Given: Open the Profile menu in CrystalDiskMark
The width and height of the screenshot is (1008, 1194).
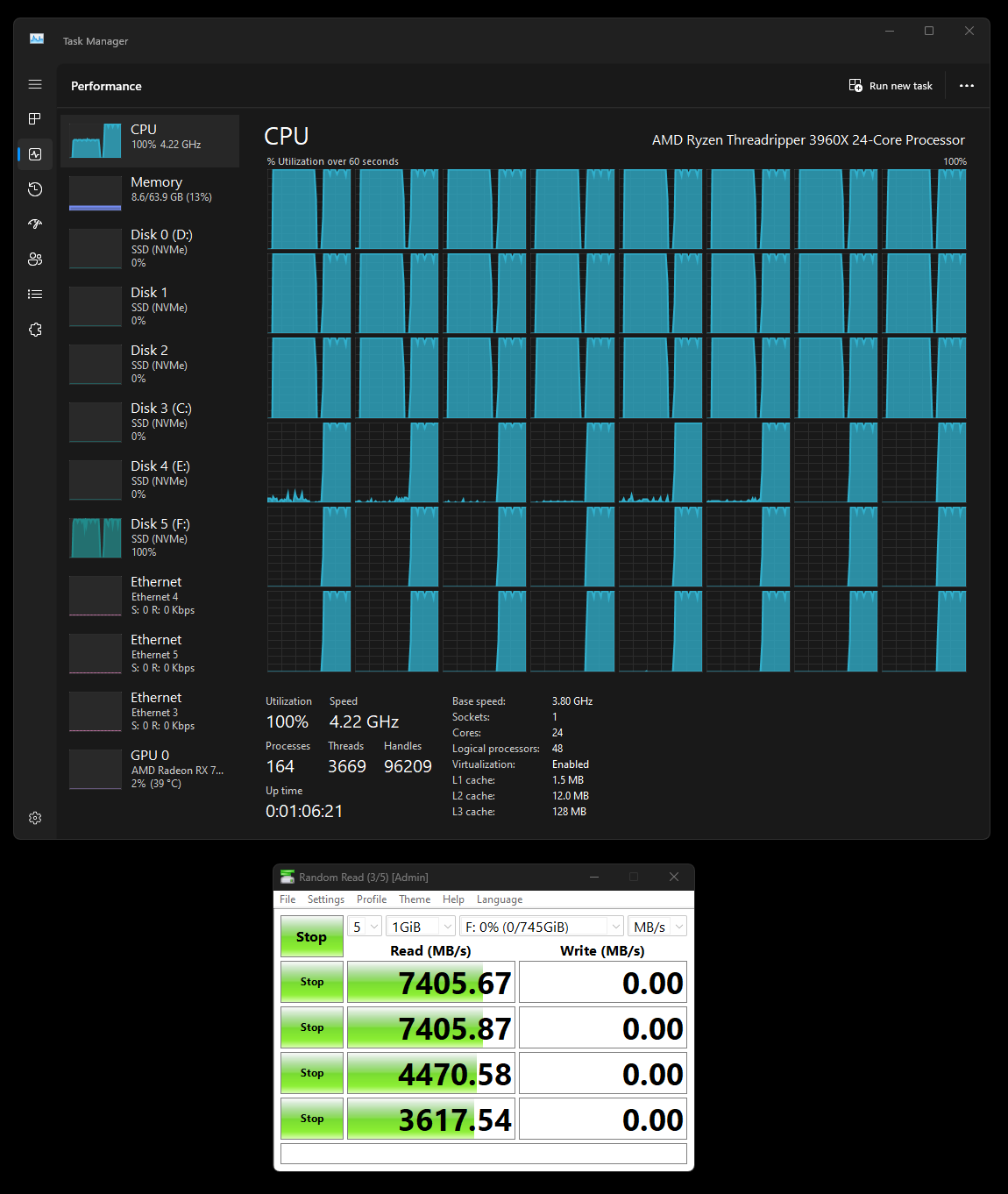Looking at the screenshot, I should pyautogui.click(x=372, y=899).
